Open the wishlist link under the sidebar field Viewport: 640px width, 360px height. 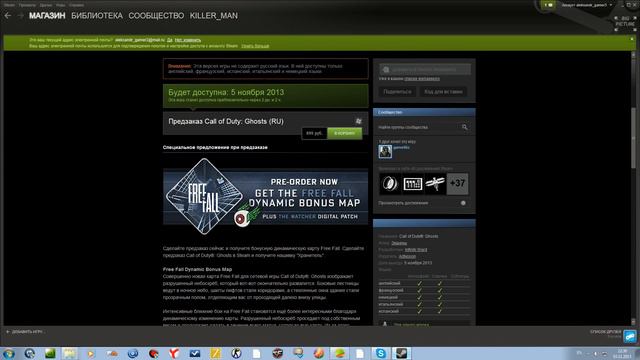422,78
